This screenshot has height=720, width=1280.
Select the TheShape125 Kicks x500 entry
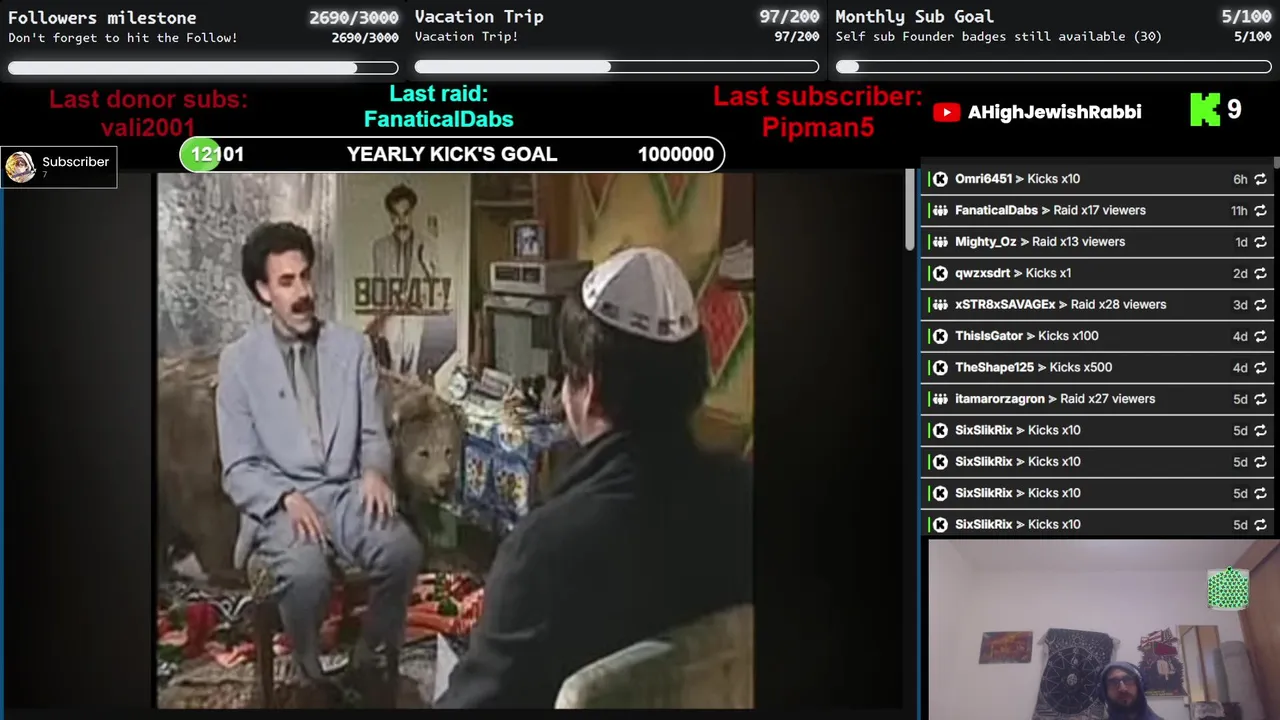[x=1098, y=367]
